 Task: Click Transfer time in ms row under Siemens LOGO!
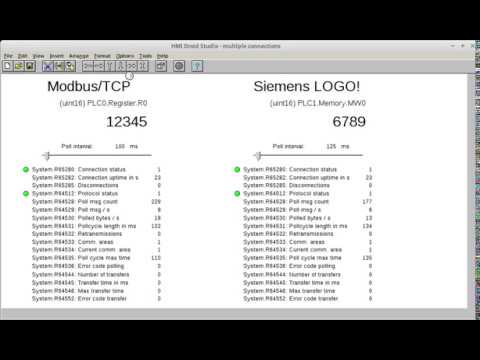[x=308, y=282]
